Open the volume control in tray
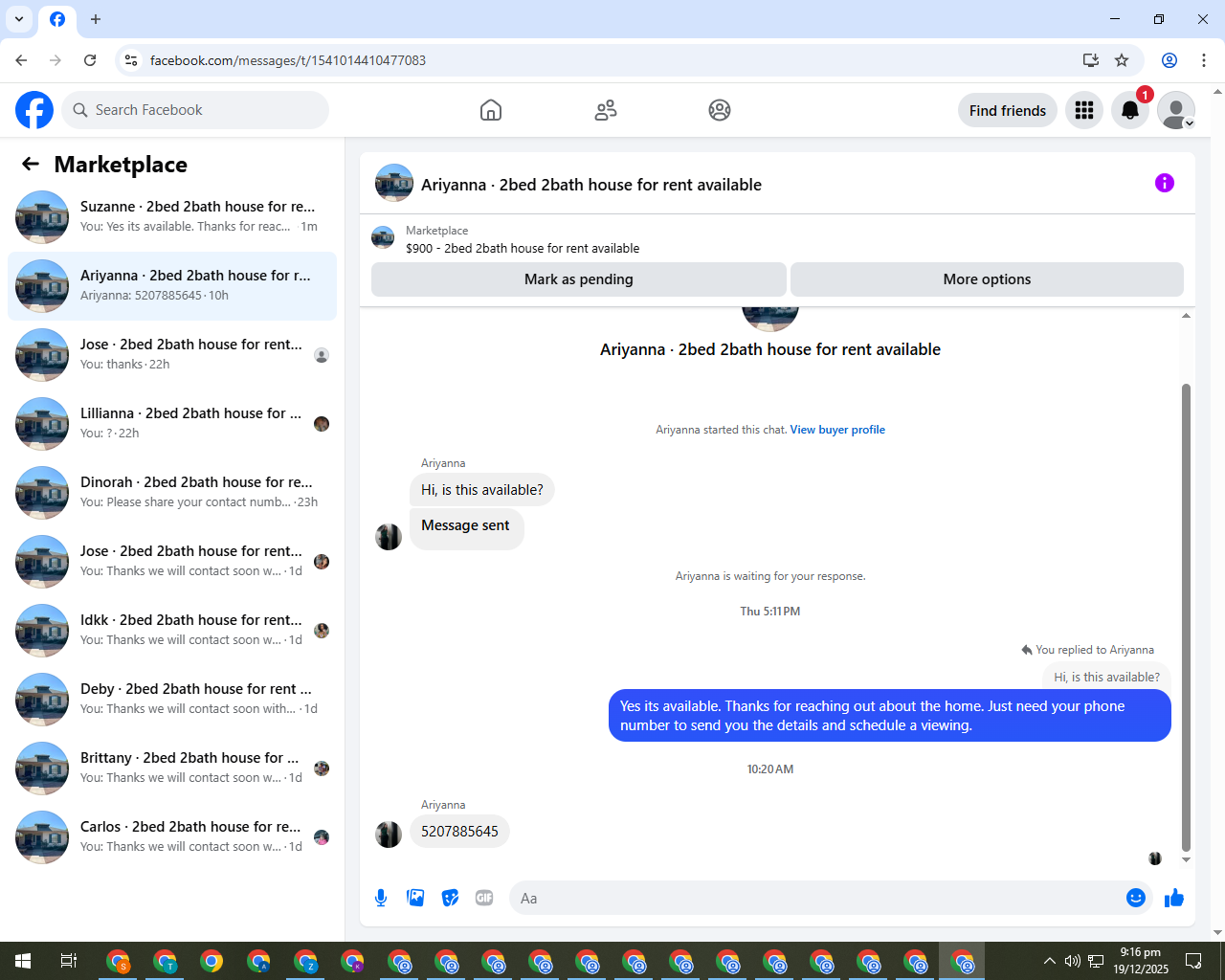This screenshot has width=1225, height=980. click(1073, 961)
